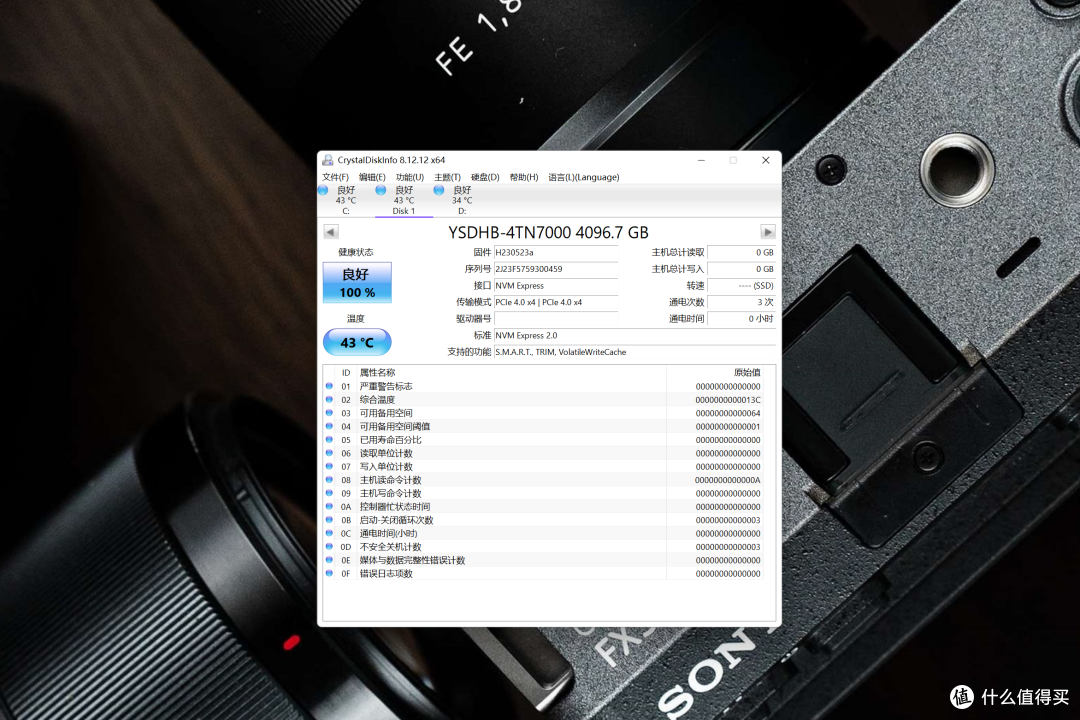The width and height of the screenshot is (1080, 720).
Task: Select status dot of row 01 严重警告标志
Action: tap(329, 387)
